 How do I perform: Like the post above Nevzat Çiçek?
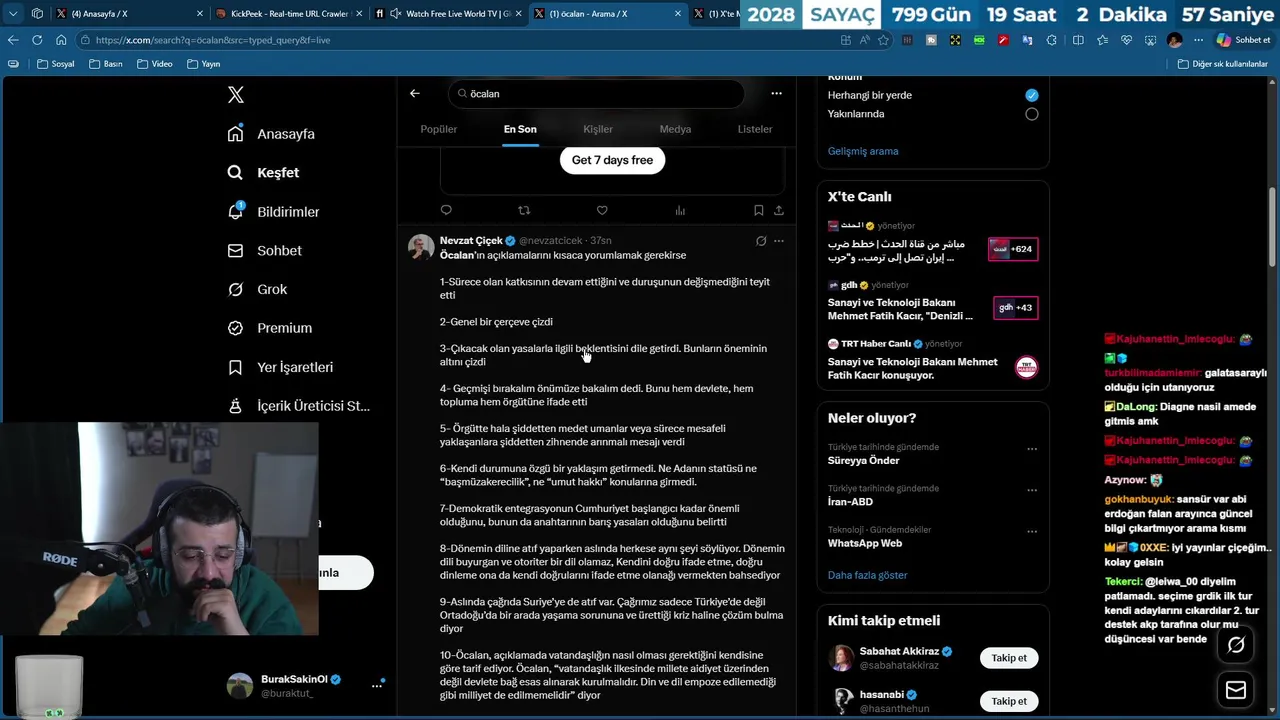[602, 210]
